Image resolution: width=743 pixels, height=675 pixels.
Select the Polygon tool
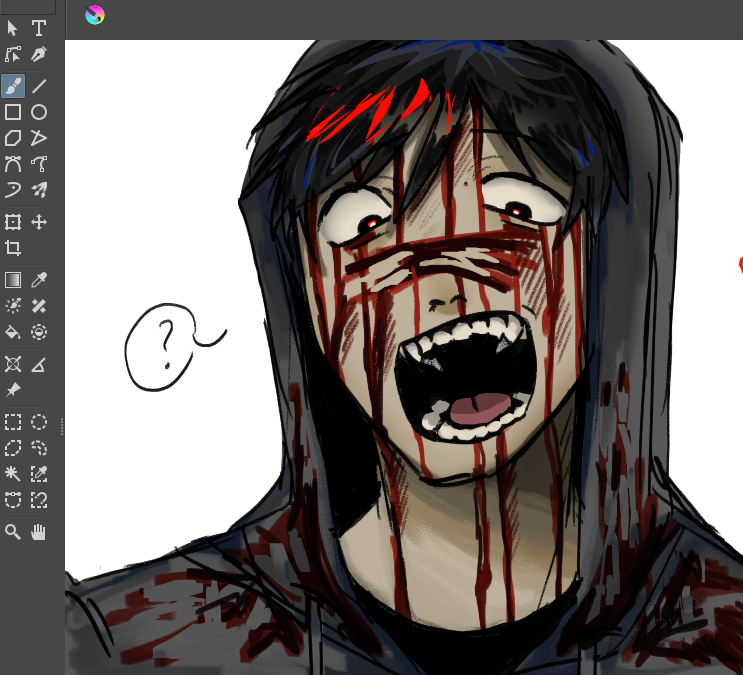(x=13, y=138)
